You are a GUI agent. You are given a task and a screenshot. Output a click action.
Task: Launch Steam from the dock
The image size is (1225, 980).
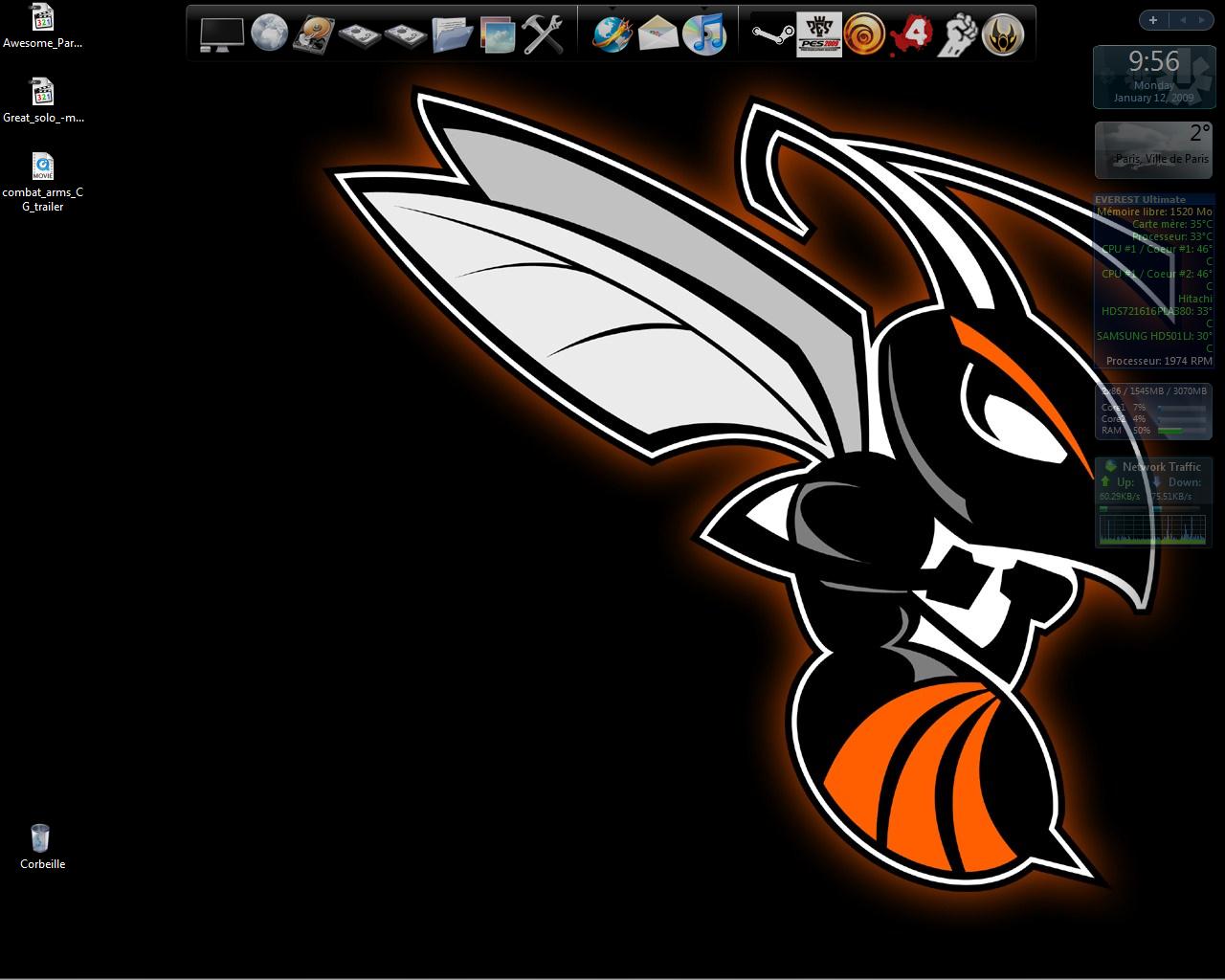click(x=772, y=34)
